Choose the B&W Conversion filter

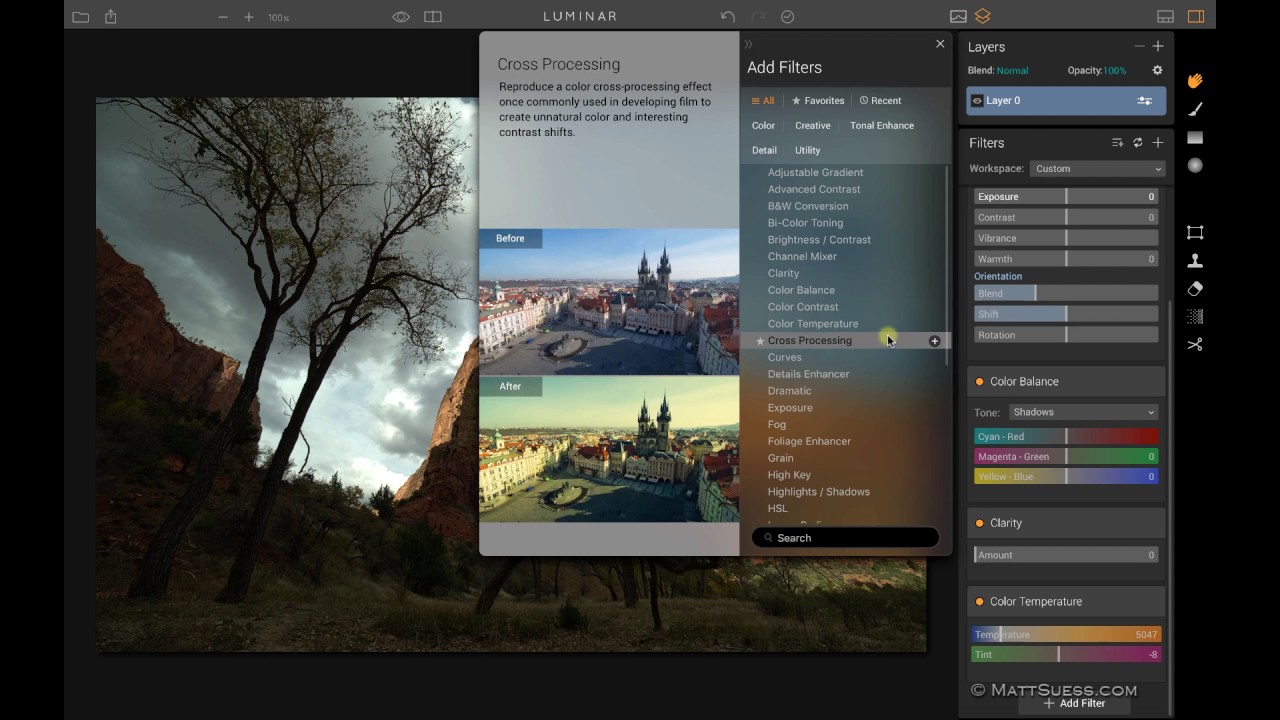tap(807, 206)
